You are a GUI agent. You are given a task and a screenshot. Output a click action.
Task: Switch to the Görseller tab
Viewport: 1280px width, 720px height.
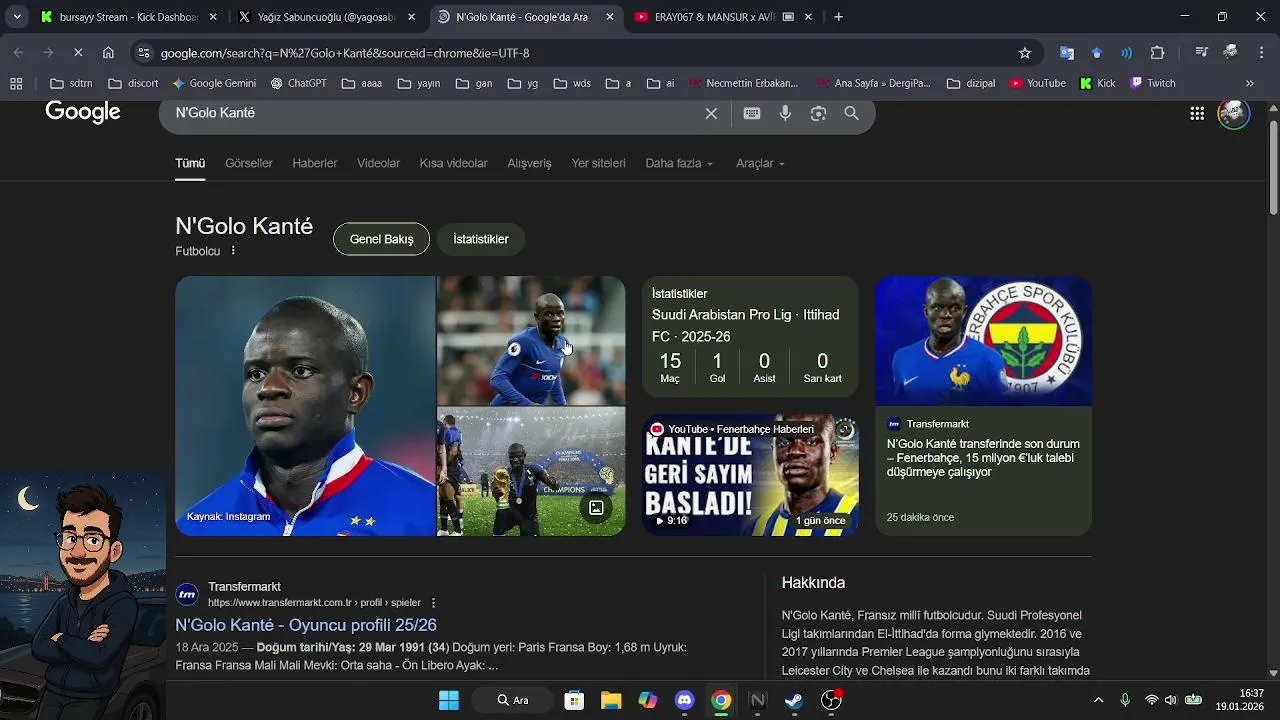249,163
